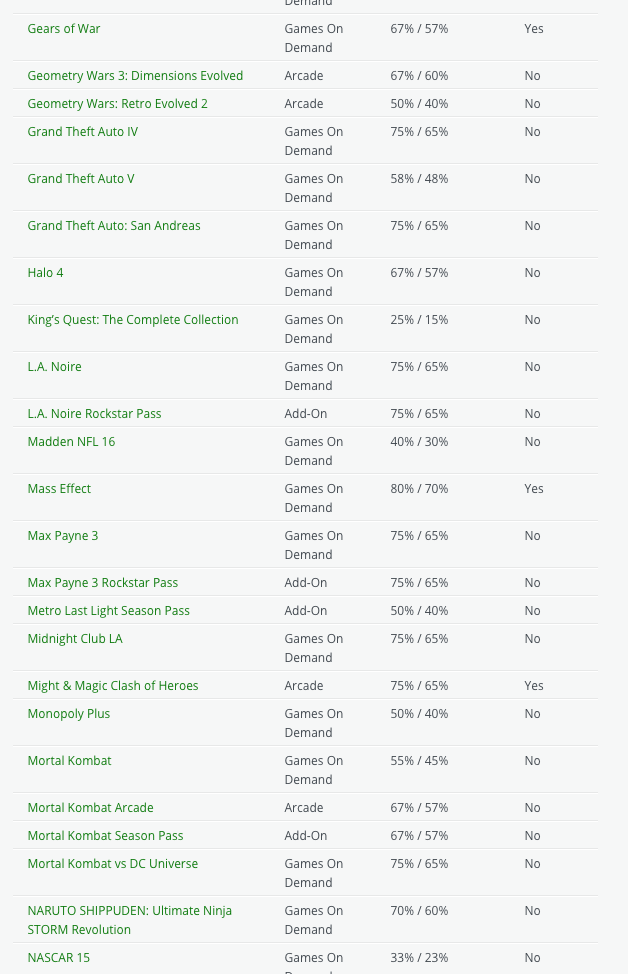Select the Monopoly Plus link
The height and width of the screenshot is (974, 628).
(x=69, y=714)
